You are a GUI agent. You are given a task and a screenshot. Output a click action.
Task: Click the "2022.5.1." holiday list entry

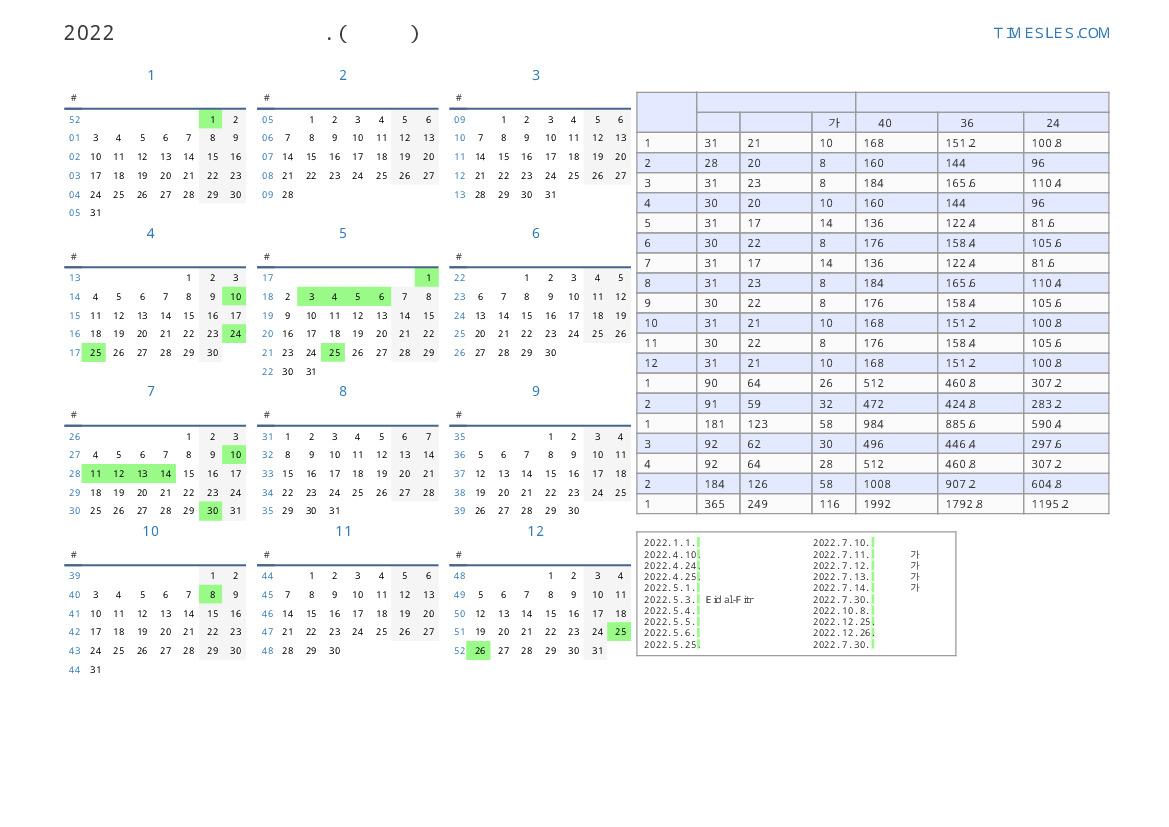[x=669, y=588]
